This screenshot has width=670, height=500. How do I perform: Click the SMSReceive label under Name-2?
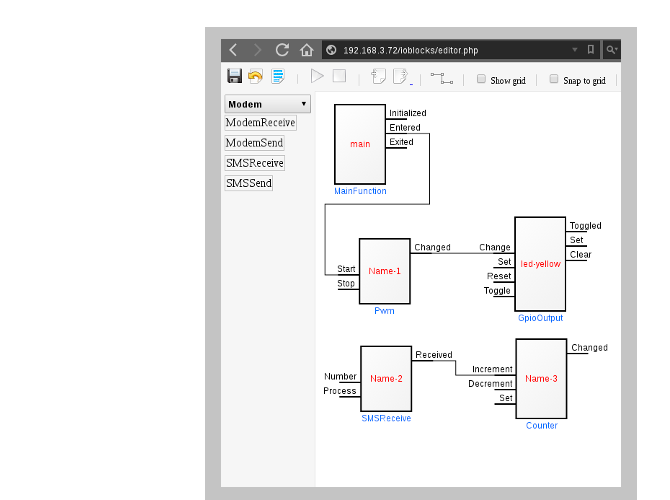(386, 418)
